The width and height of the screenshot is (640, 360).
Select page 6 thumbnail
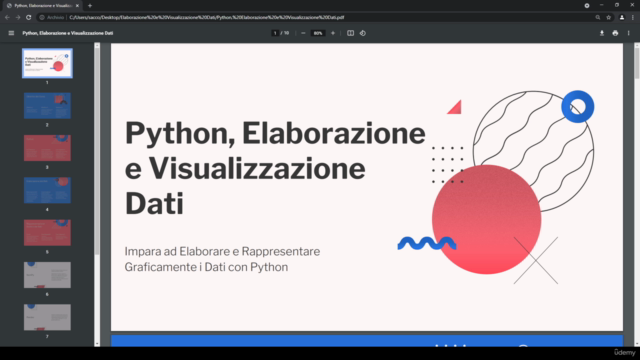pyautogui.click(x=47, y=275)
